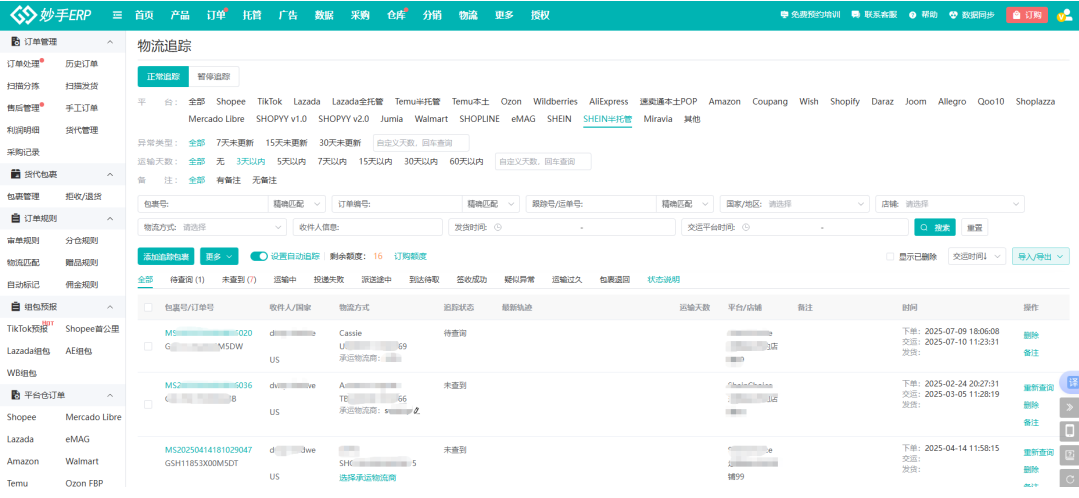Screen dimensions: 1079x498
Task: Click 选择承运物流商 link
Action: point(367,477)
